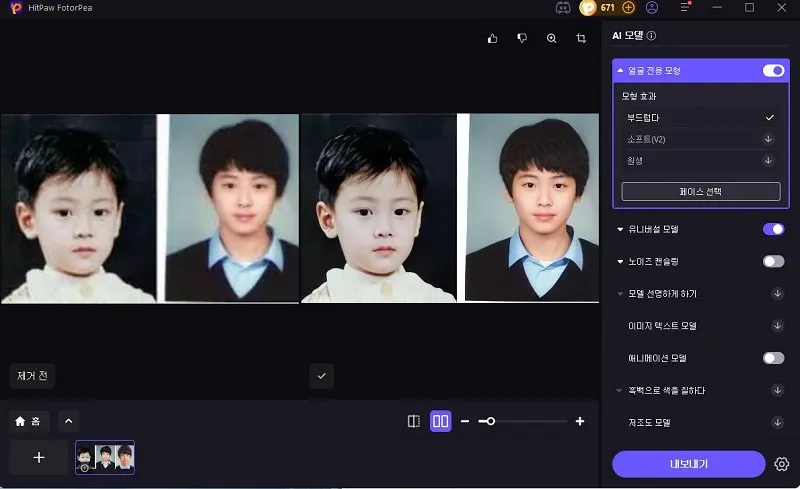Click the 소프트(V2) option text
Screen dimensions: 800x489
pos(646,139)
